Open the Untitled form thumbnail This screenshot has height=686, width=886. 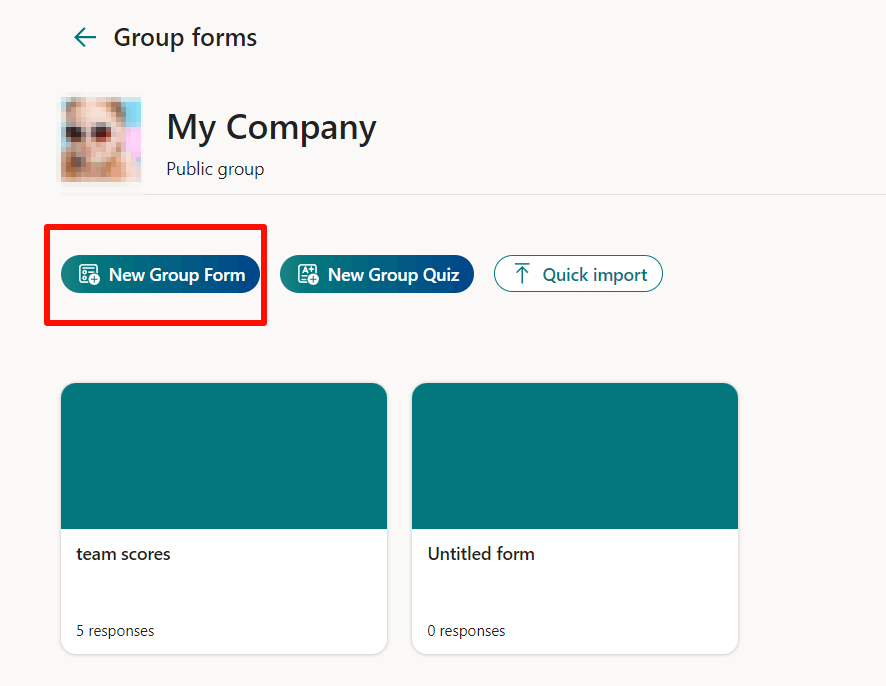click(574, 456)
